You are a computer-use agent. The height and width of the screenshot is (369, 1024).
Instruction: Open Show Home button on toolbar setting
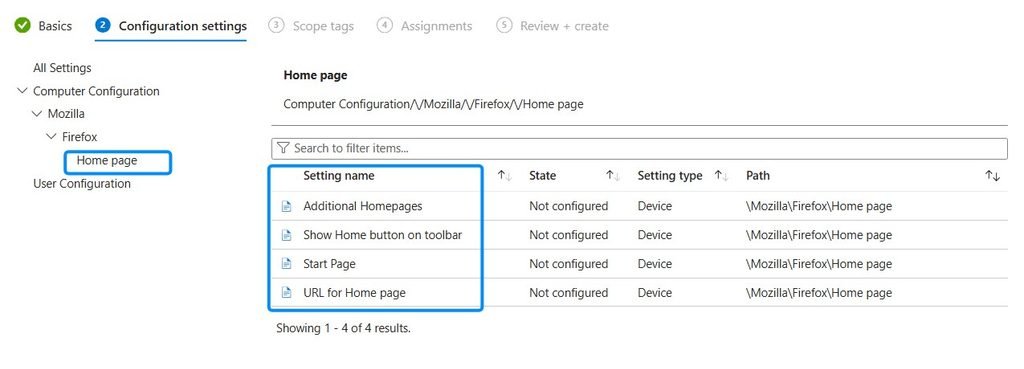382,235
